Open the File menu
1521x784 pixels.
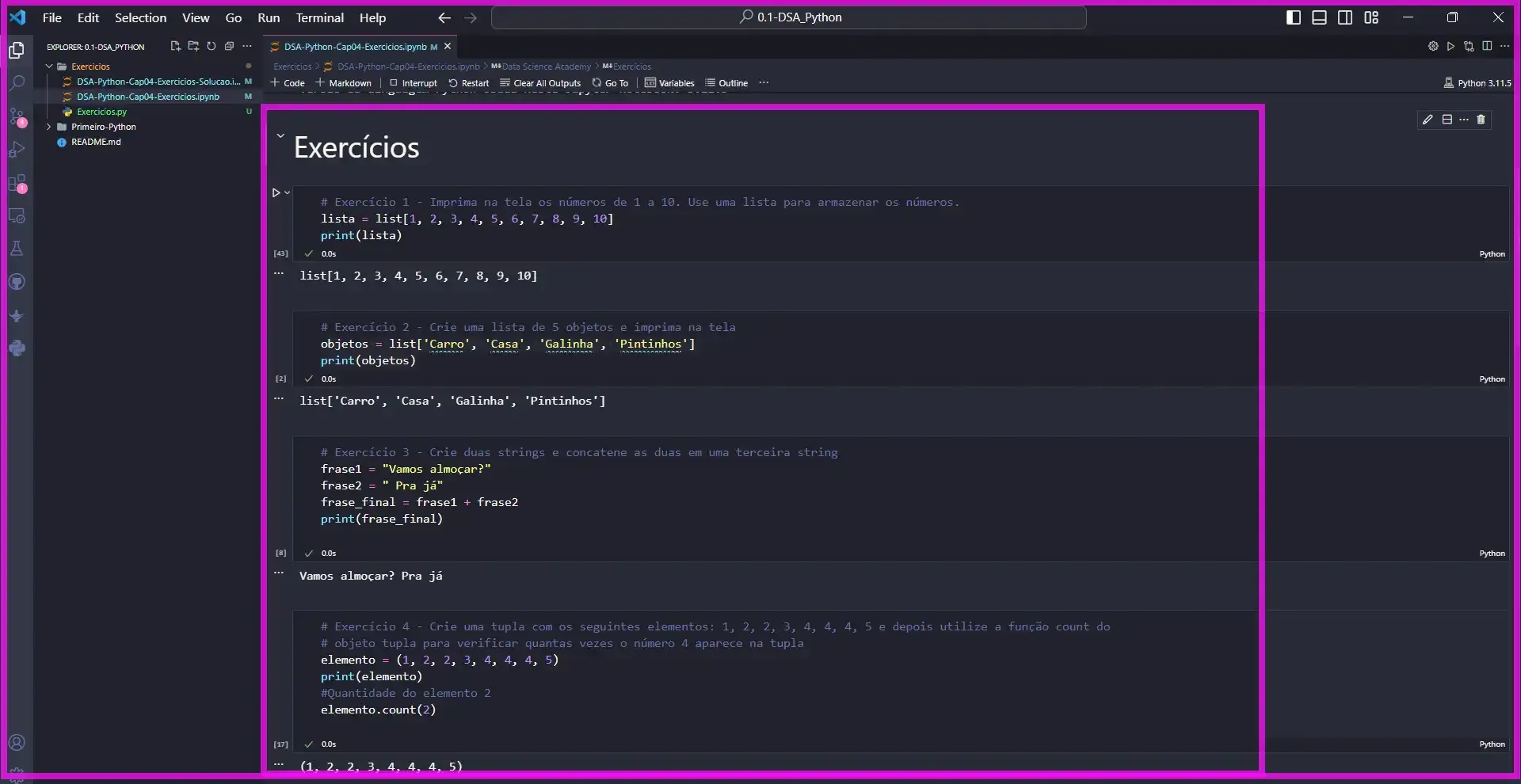tap(52, 17)
